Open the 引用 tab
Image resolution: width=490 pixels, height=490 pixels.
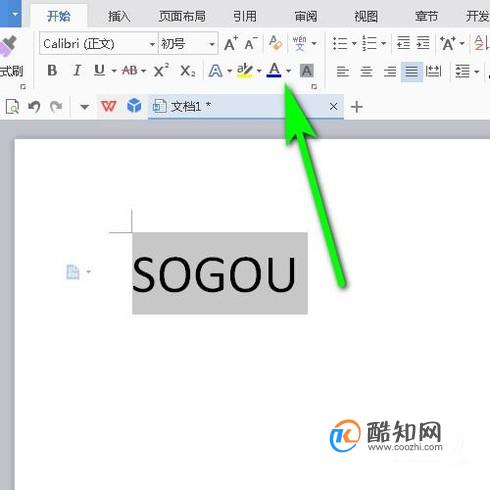click(245, 16)
